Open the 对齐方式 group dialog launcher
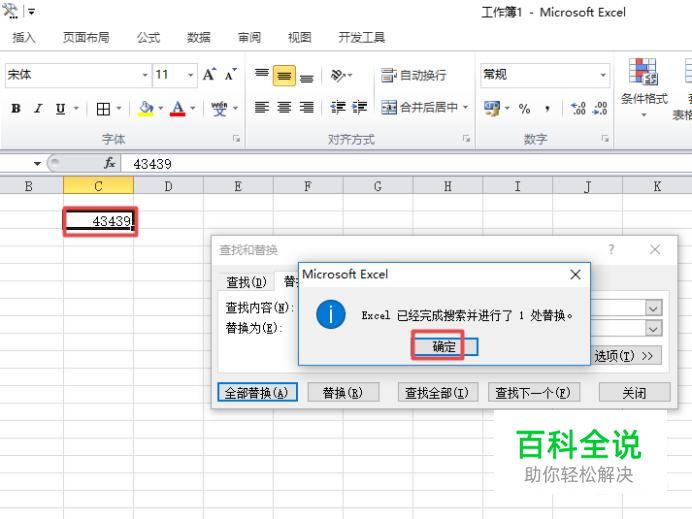 pyautogui.click(x=466, y=139)
